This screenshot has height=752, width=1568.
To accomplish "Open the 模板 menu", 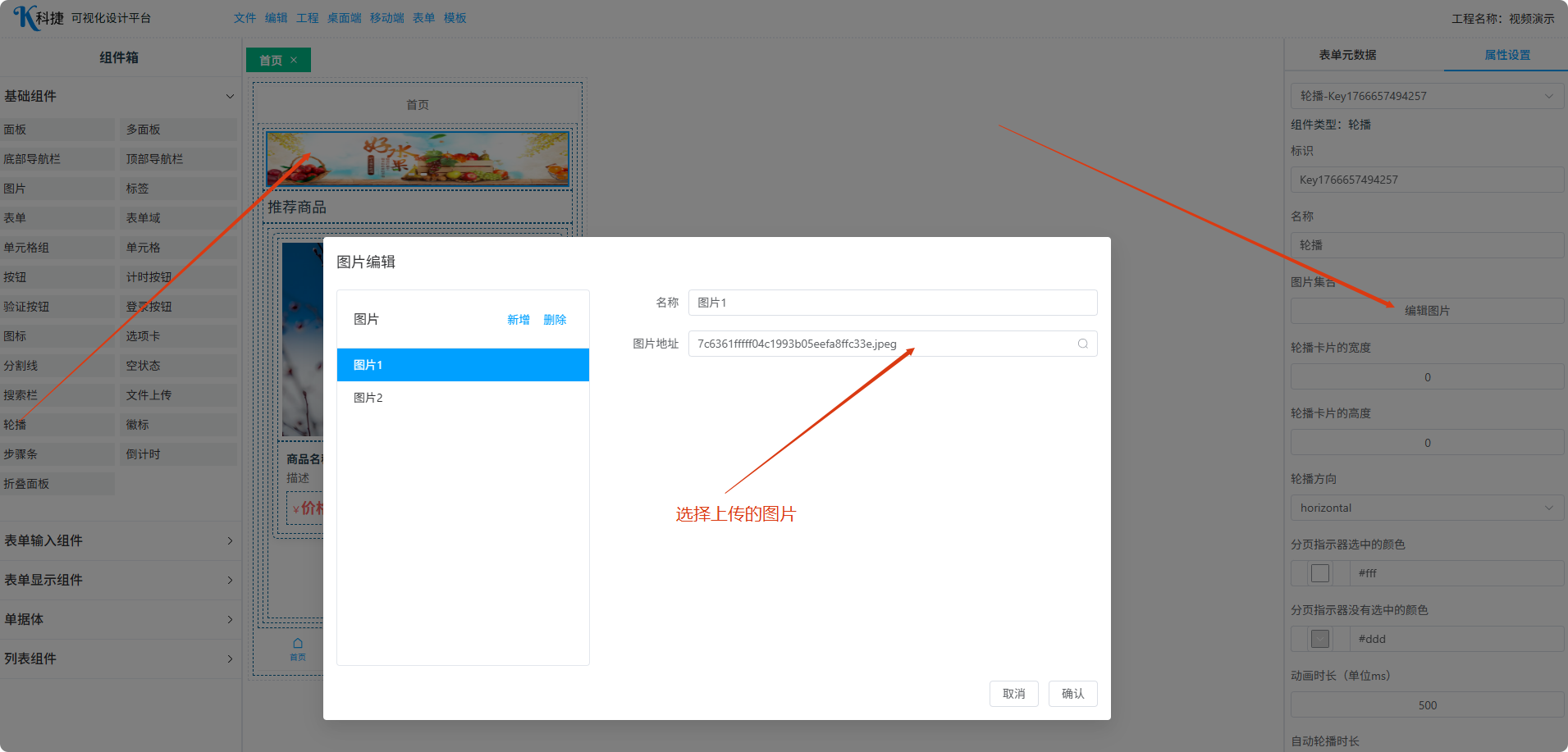I will (455, 18).
